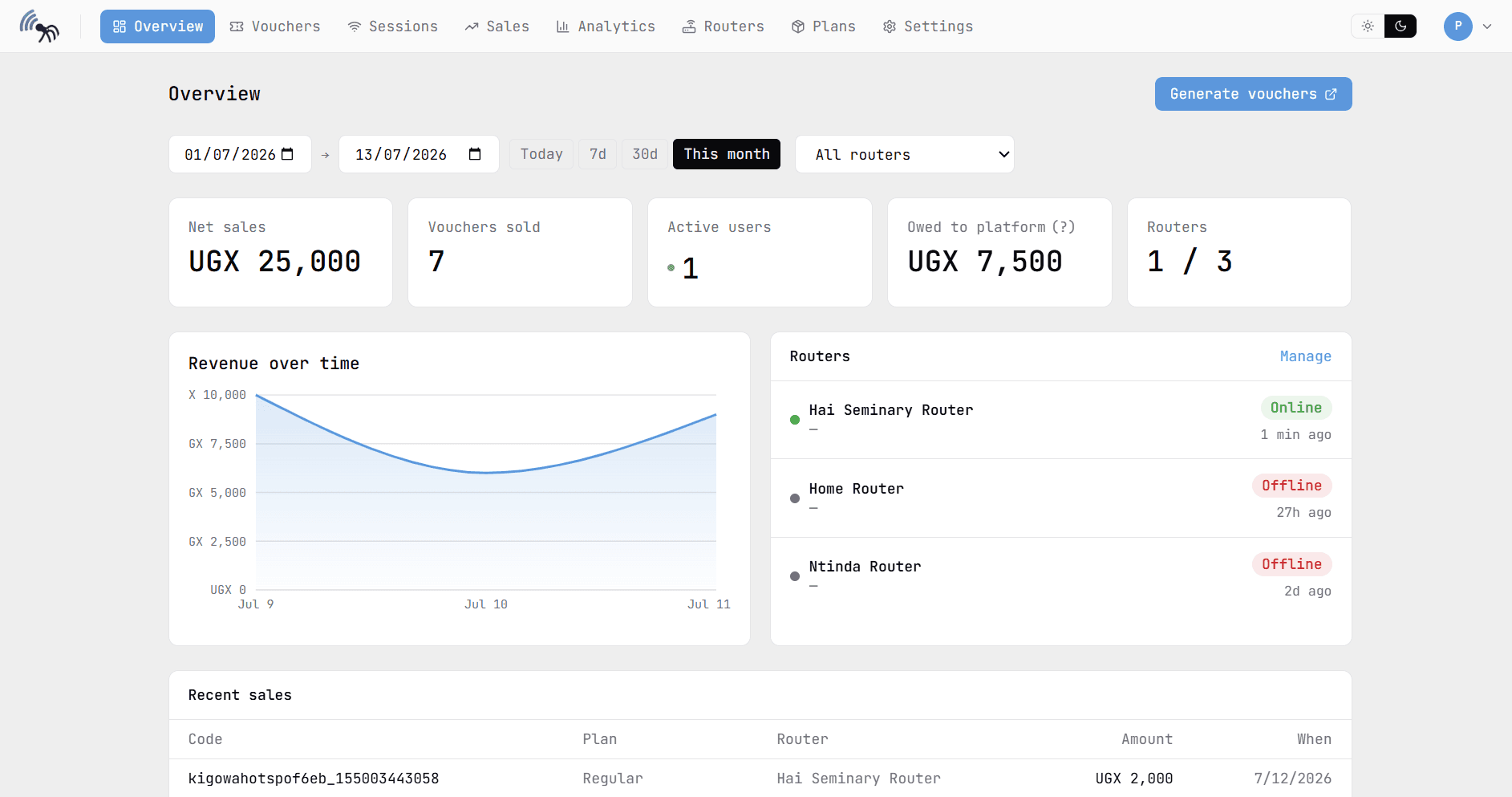
Task: Click the Vouchers ticket icon
Action: pos(237,26)
